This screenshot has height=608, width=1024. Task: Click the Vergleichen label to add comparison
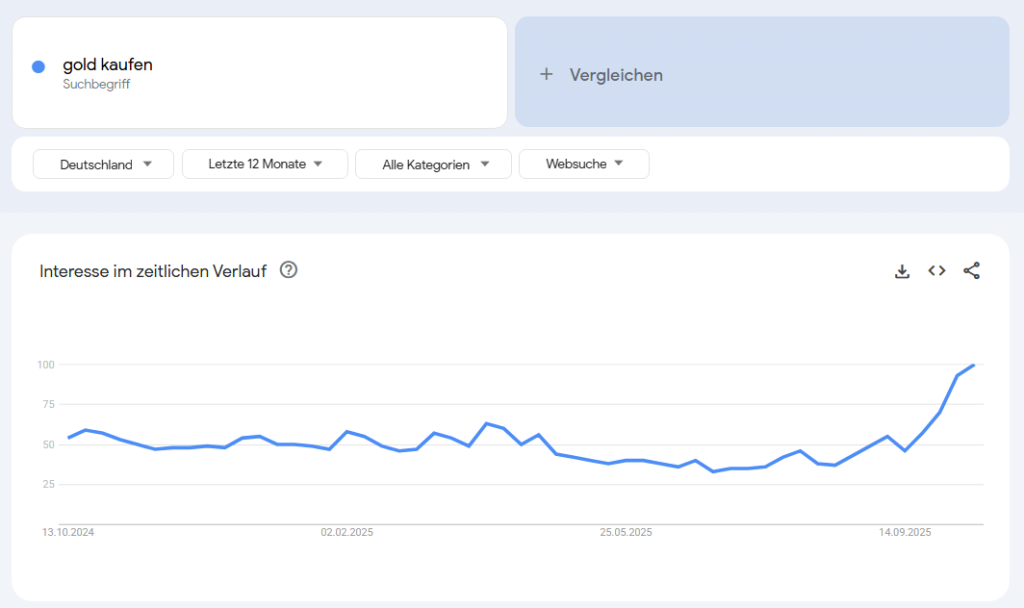[x=616, y=75]
